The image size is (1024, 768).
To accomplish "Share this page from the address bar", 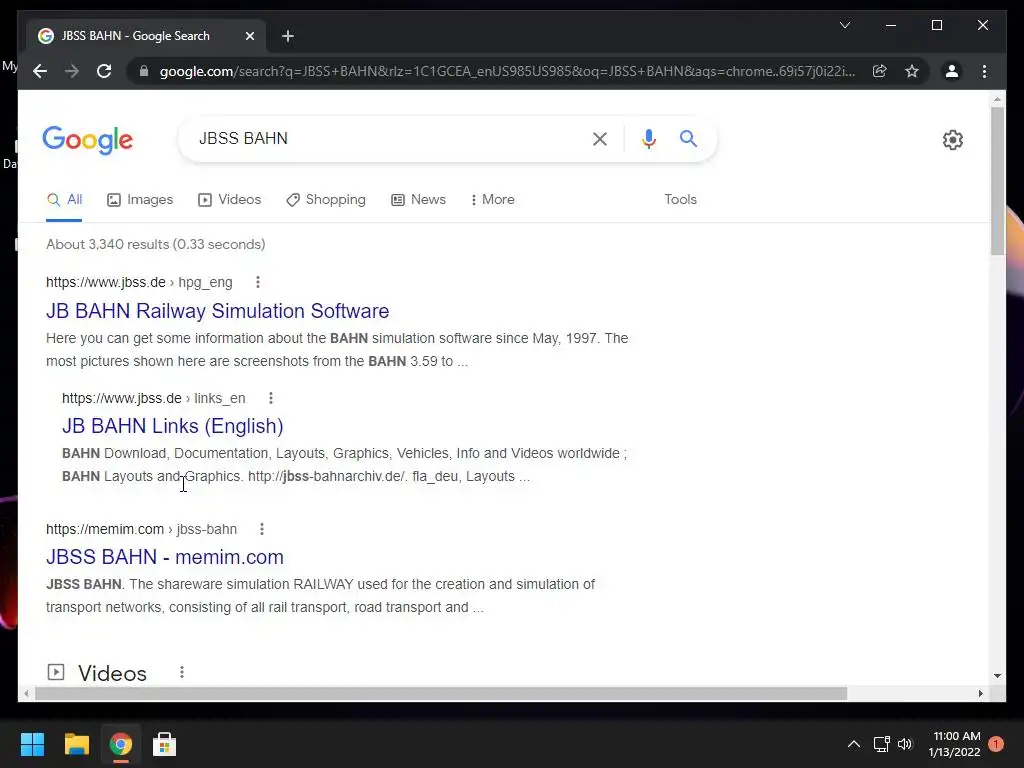I will tap(880, 71).
